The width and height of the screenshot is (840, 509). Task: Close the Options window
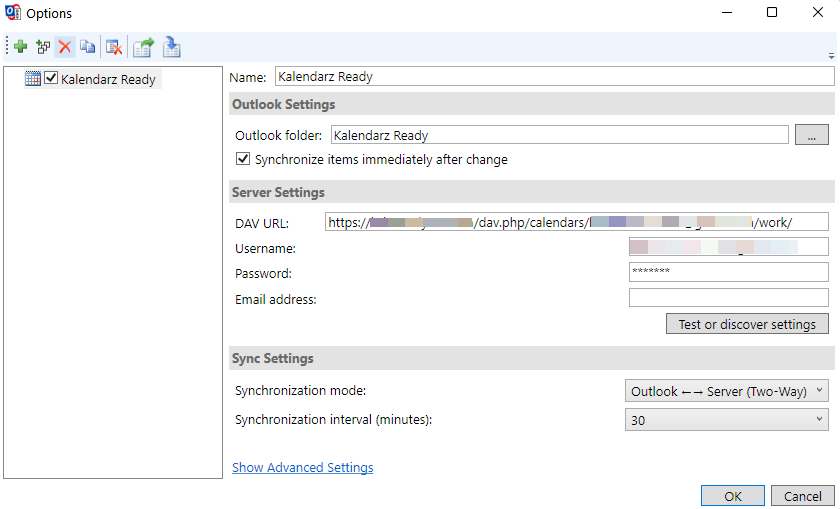tap(818, 12)
